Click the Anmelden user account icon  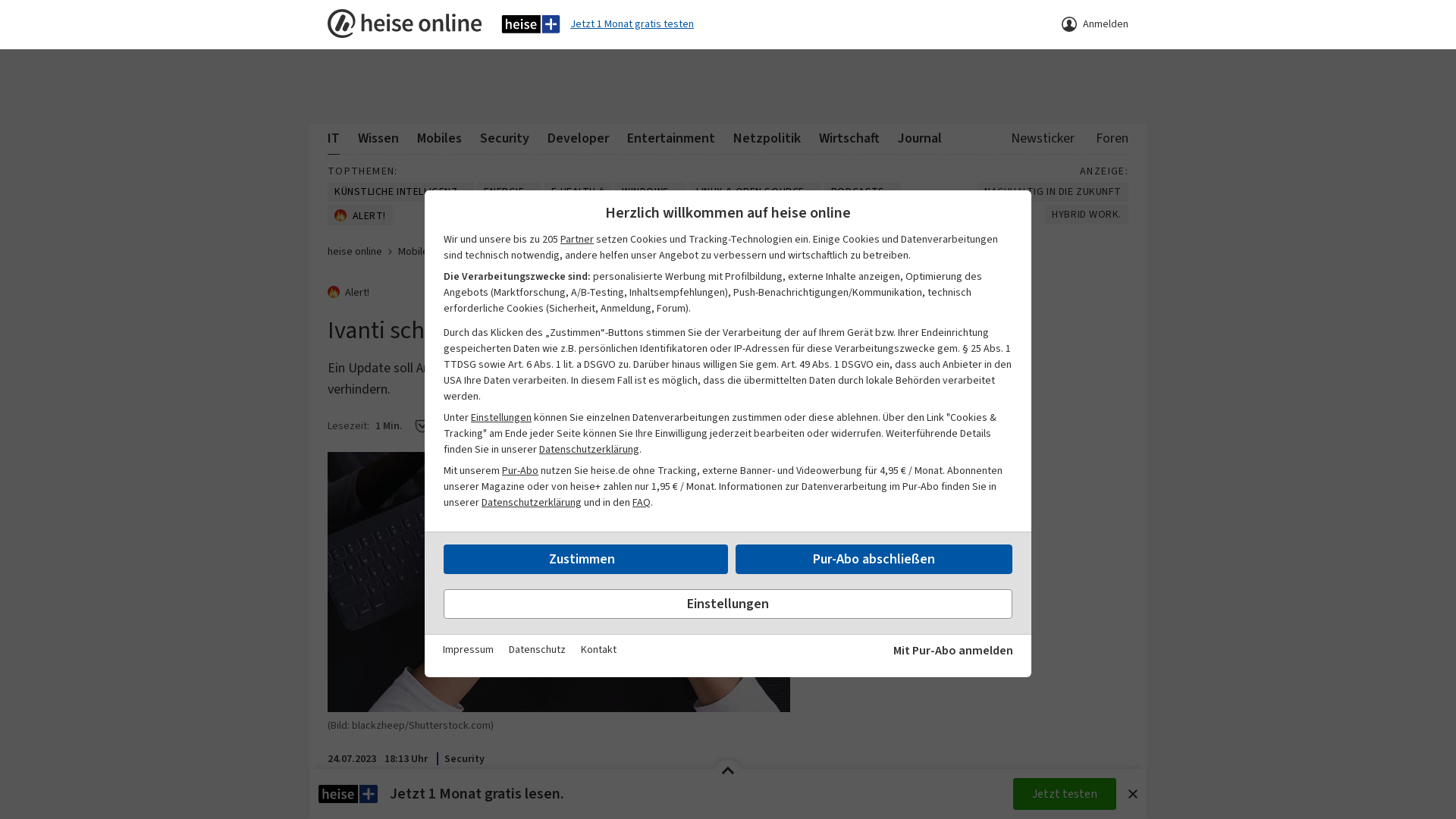[x=1069, y=24]
